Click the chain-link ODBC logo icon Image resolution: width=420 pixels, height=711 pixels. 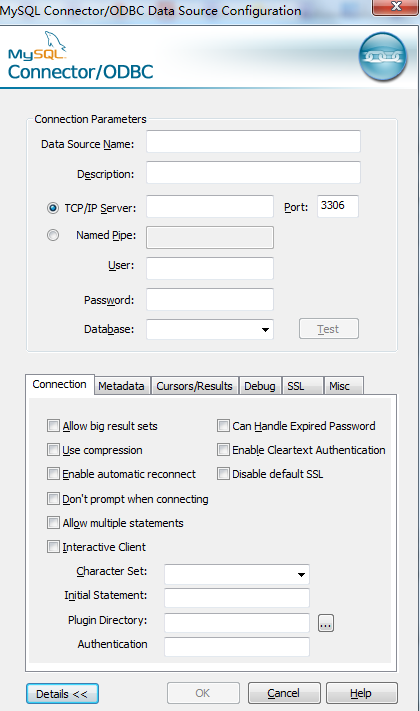tap(383, 57)
